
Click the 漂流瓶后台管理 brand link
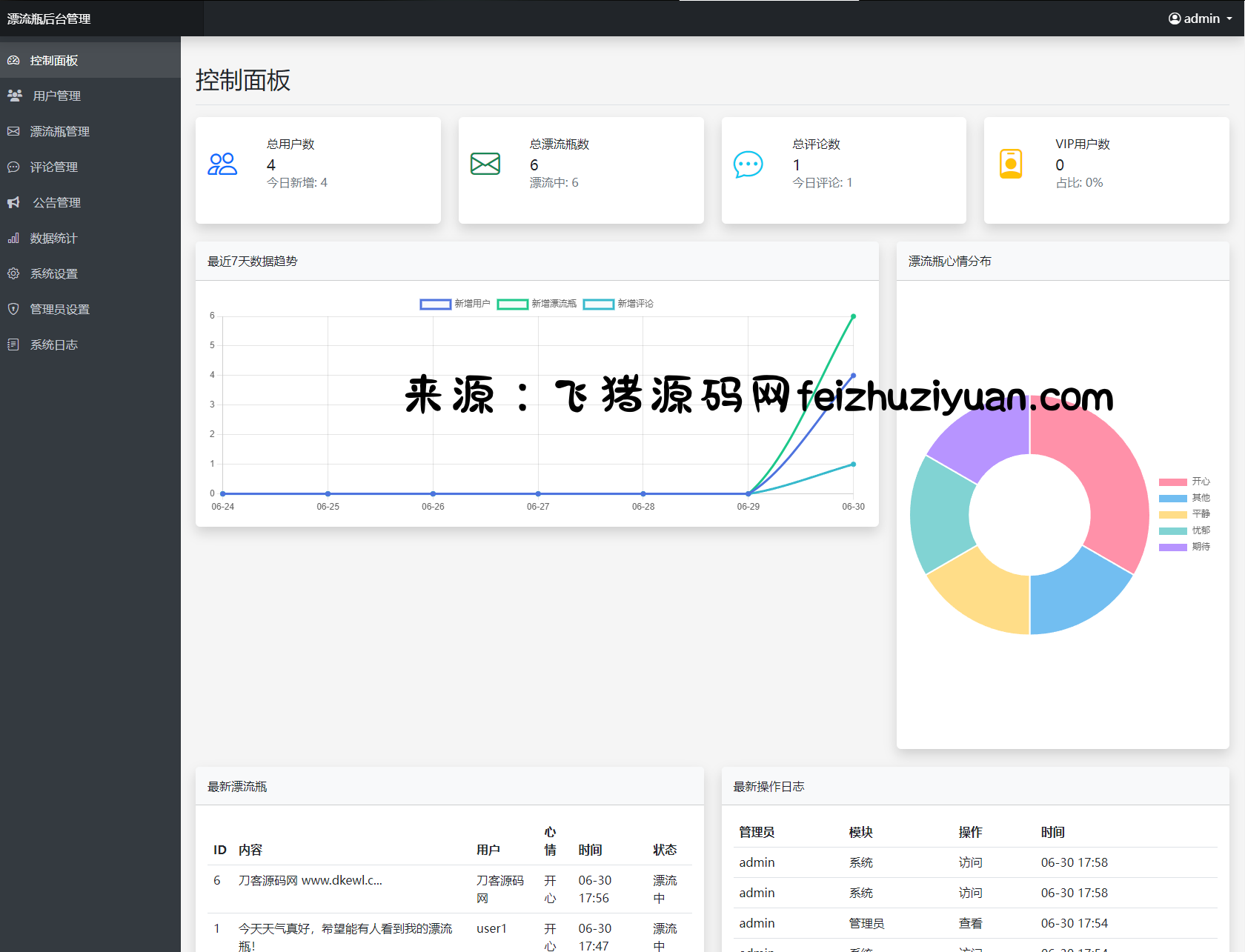[x=49, y=19]
